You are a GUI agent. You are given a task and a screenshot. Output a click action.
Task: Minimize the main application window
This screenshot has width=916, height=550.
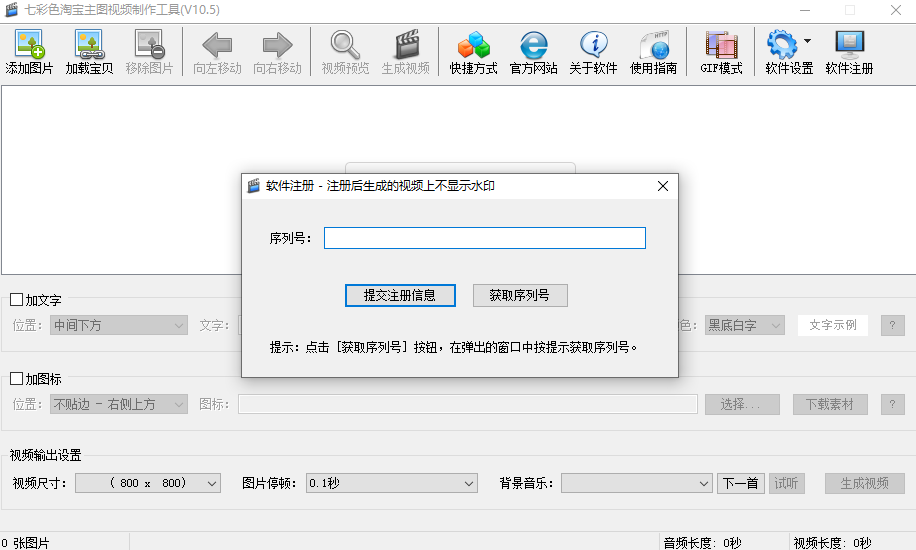click(x=805, y=10)
